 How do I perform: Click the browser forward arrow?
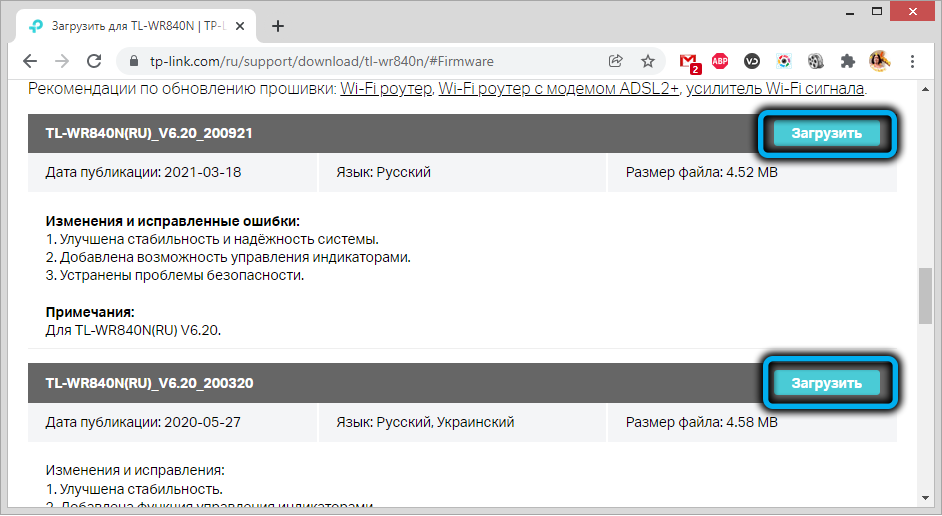point(62,61)
